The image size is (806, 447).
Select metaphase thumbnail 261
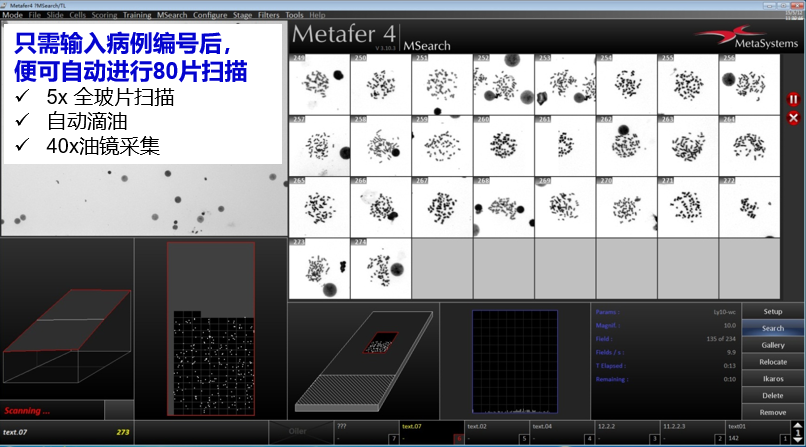(x=565, y=146)
